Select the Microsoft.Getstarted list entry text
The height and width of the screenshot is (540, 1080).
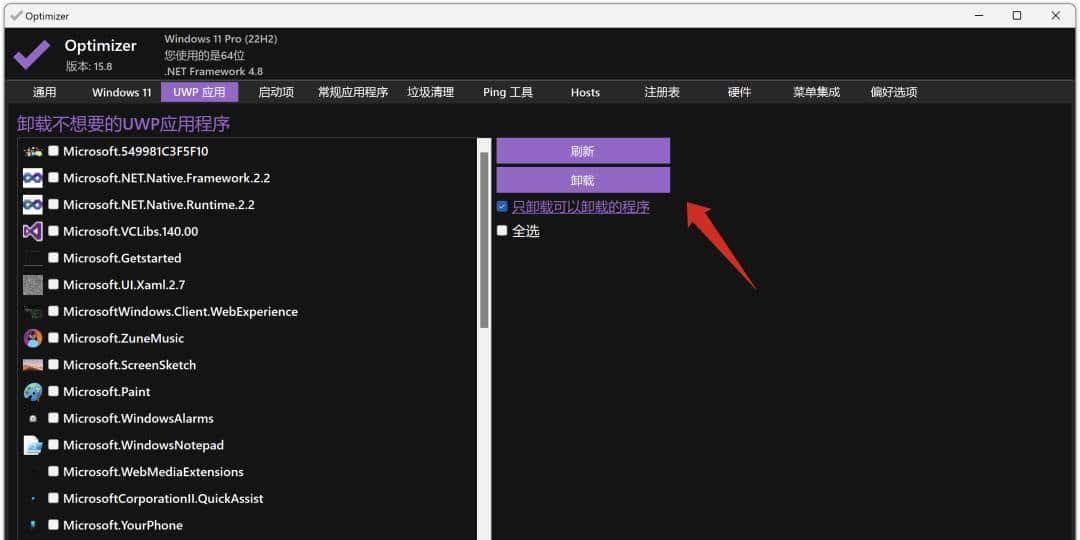coord(122,258)
